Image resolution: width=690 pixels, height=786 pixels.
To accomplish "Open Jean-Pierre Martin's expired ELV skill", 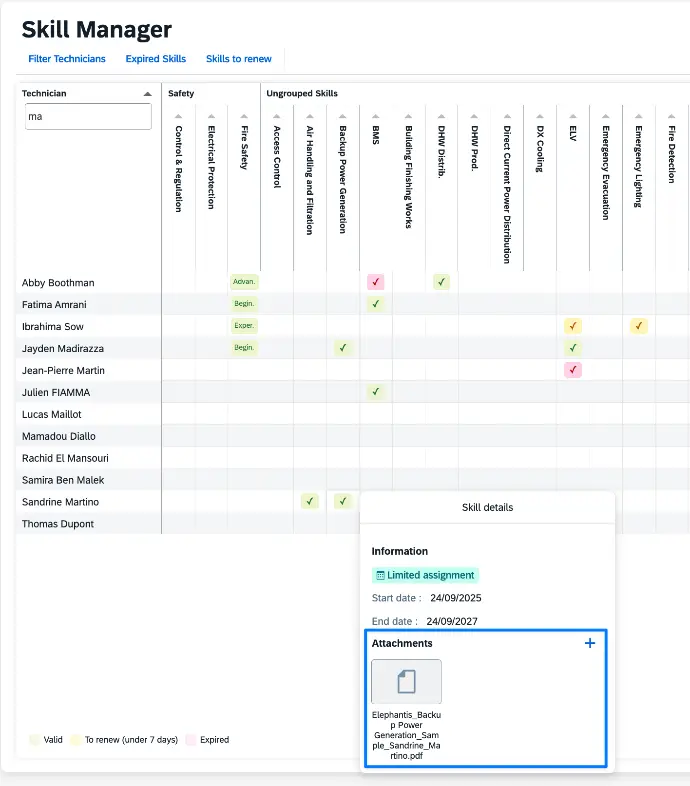I will [572, 370].
